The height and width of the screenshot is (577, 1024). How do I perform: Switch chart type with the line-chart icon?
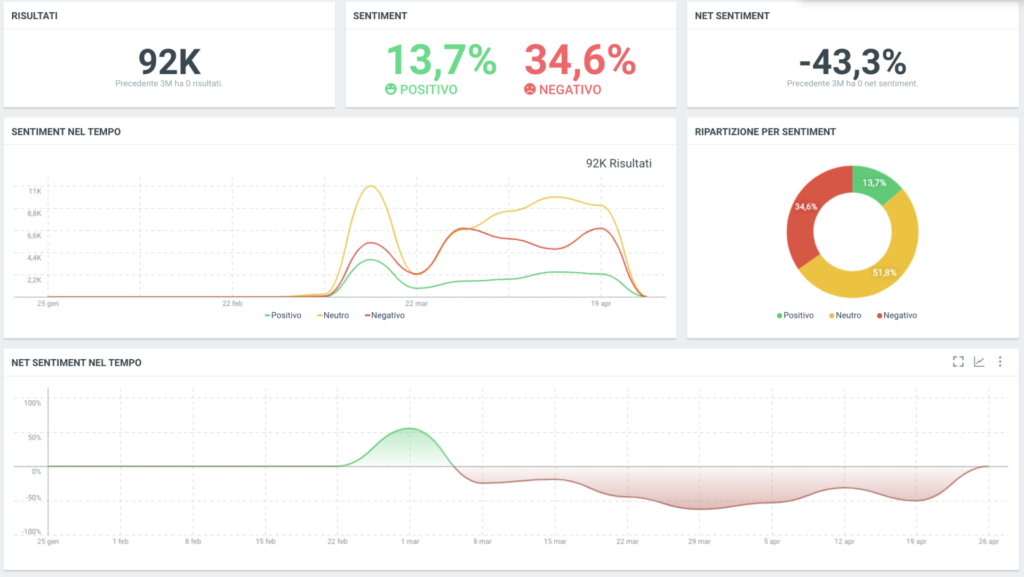pyautogui.click(x=979, y=362)
